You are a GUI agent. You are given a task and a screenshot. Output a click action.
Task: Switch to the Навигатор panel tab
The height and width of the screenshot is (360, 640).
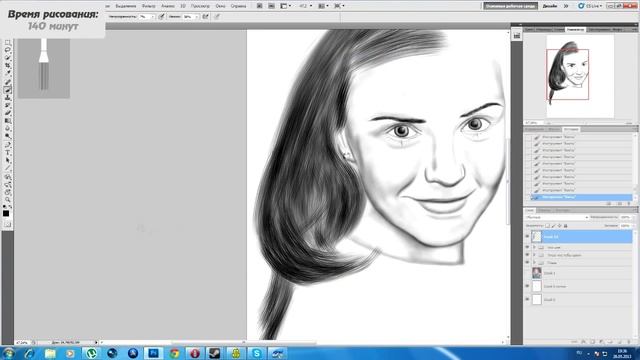[575, 29]
